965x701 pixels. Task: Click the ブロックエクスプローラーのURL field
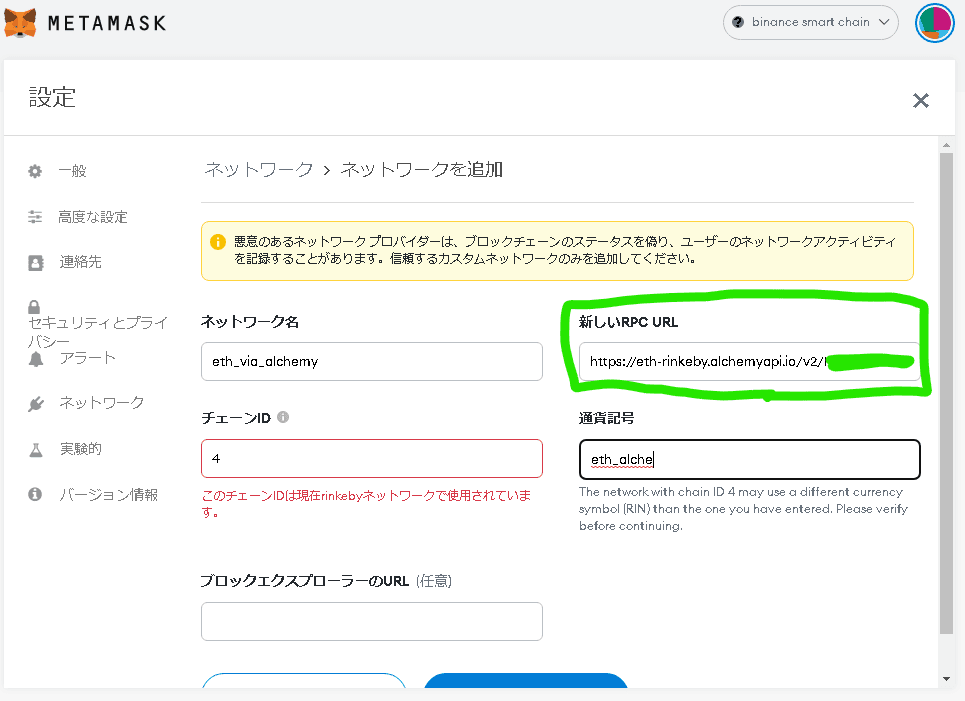click(371, 621)
